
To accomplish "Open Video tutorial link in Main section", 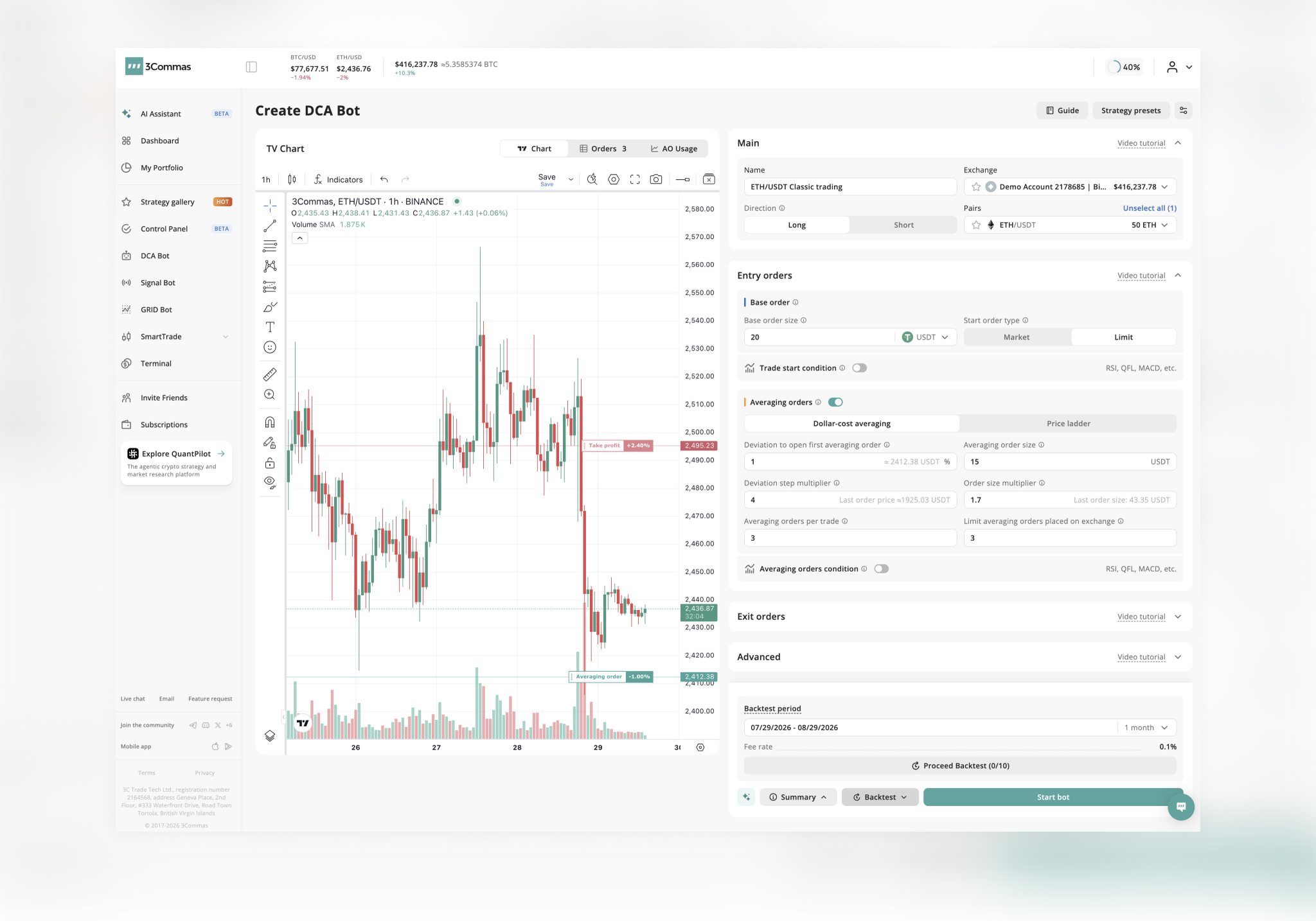I will pyautogui.click(x=1141, y=143).
